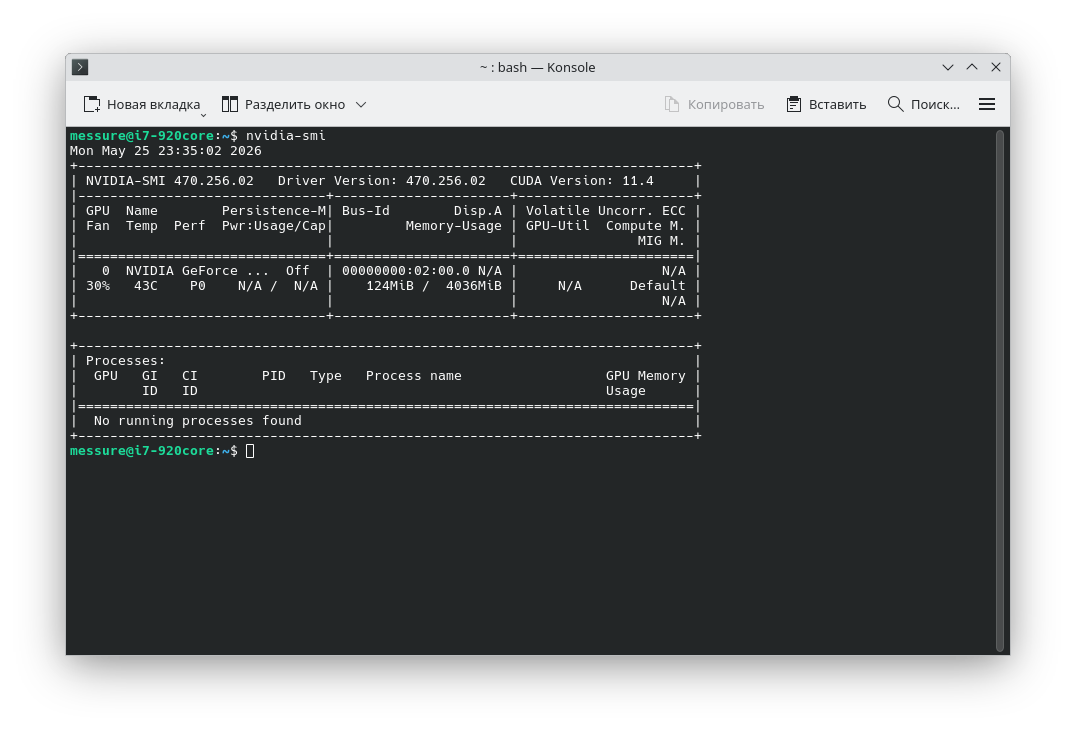Click the 'PID' column header
Image resolution: width=1076 pixels, height=733 pixels.
(x=274, y=375)
